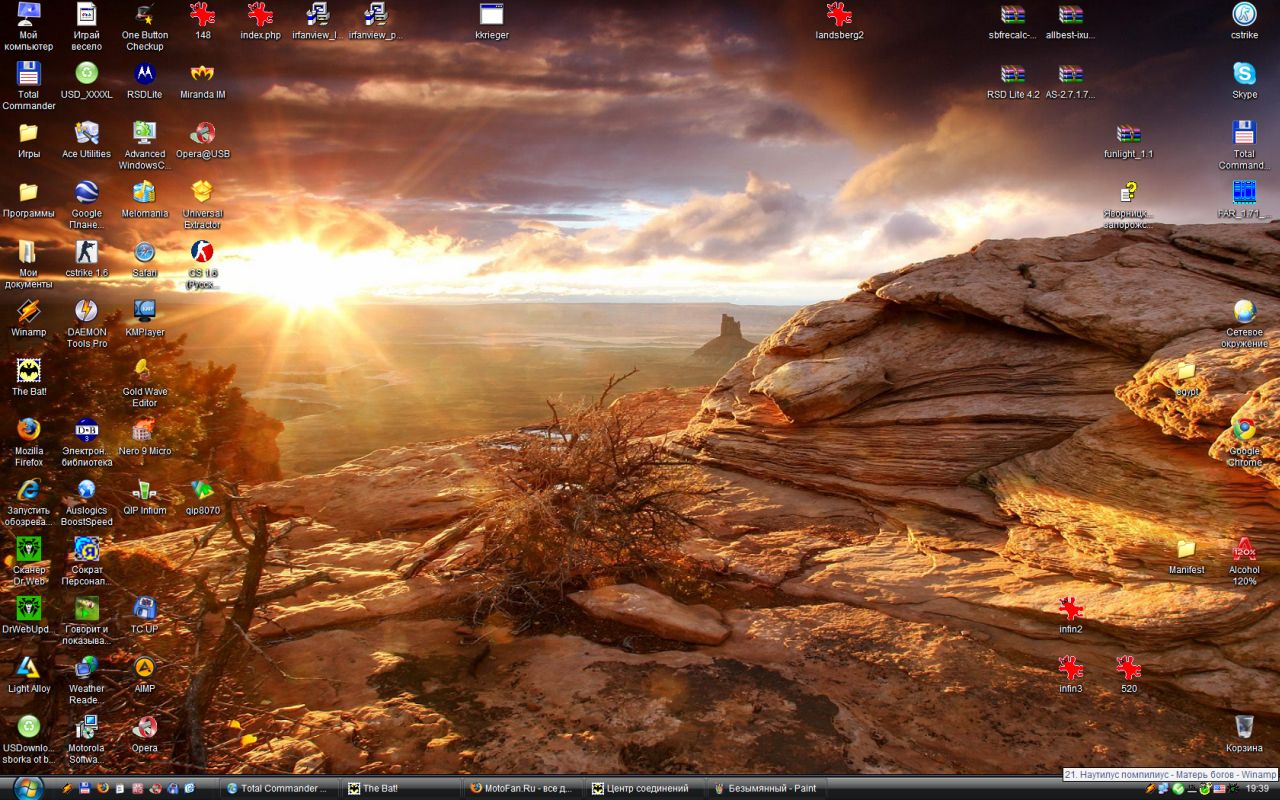Image resolution: width=1280 pixels, height=800 pixels.
Task: Open Сетевое окружение icon
Action: point(1245,324)
